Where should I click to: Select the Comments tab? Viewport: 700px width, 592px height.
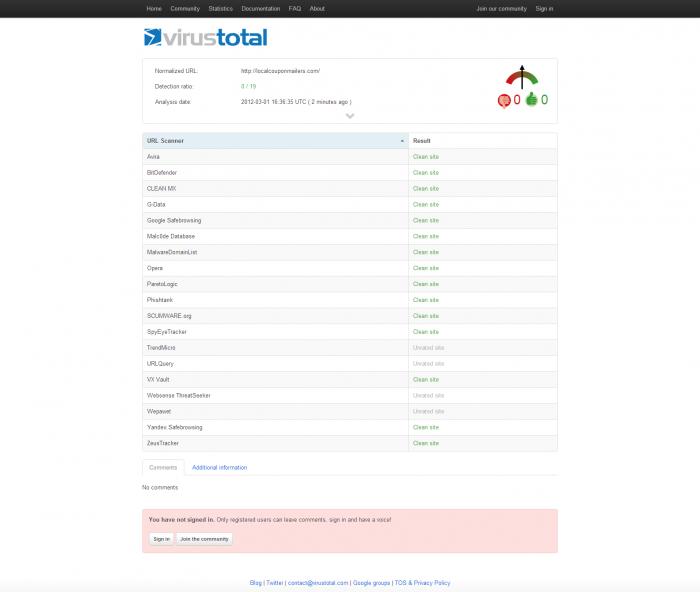pyautogui.click(x=163, y=467)
